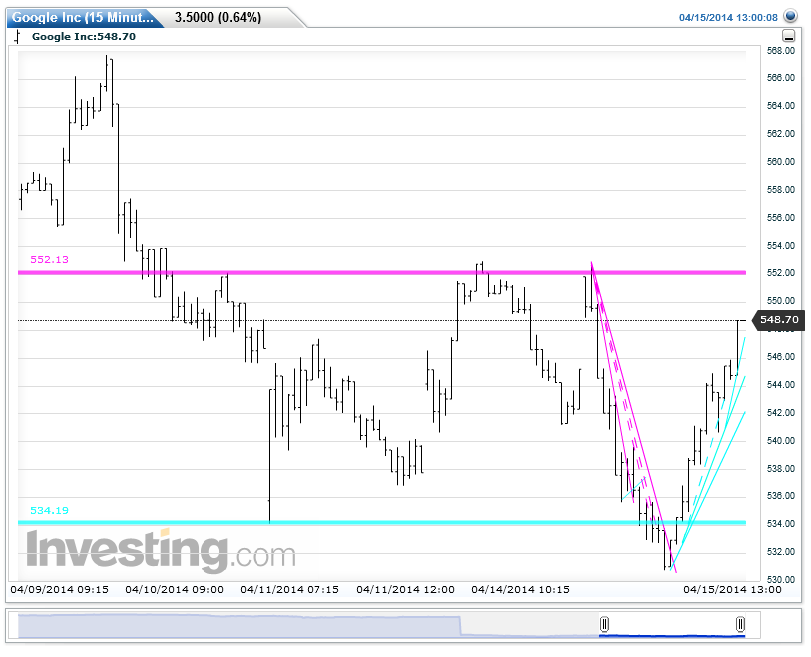Click the 530.00 price axis label

[781, 579]
